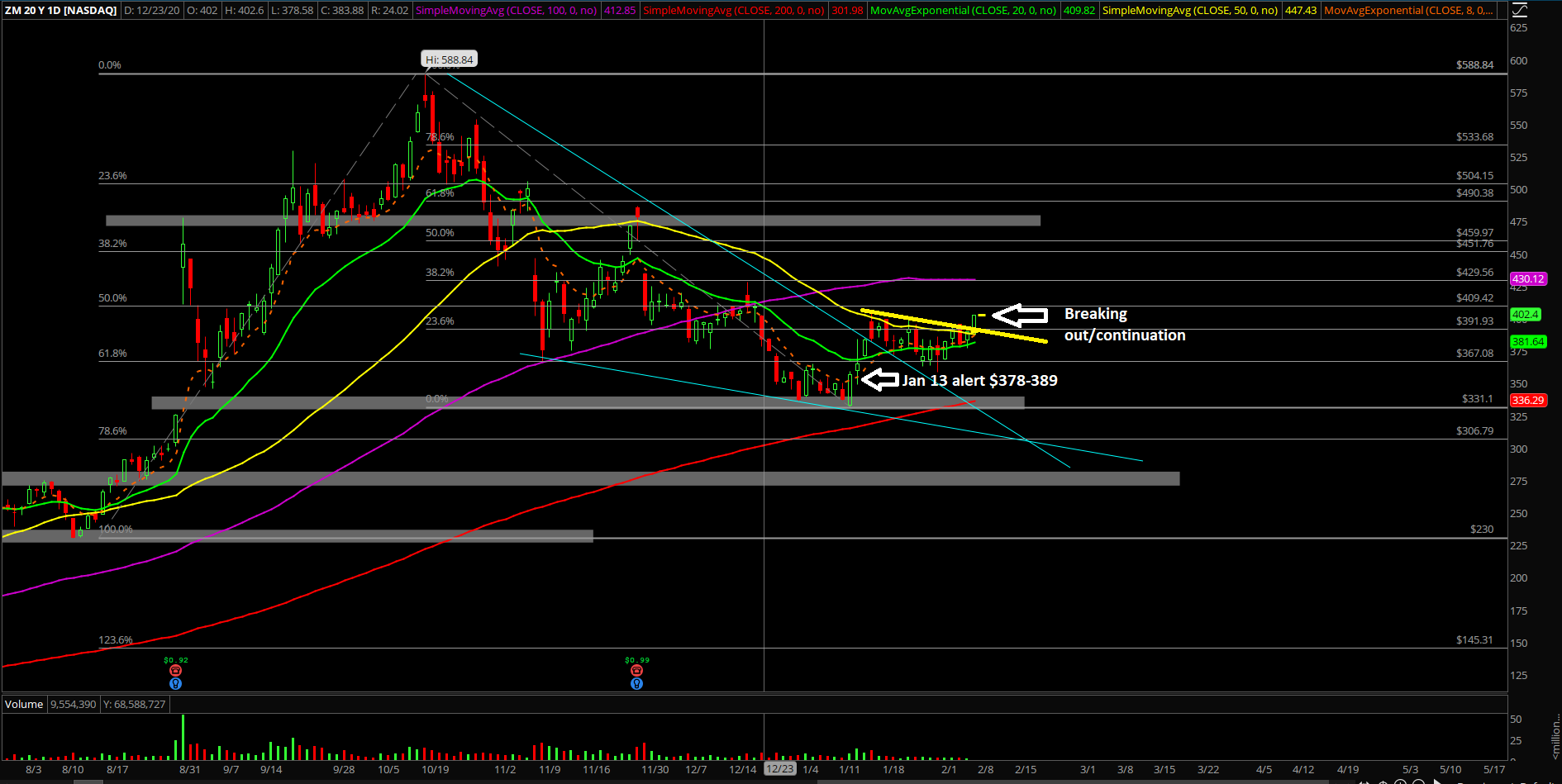Screen dimensions: 1562x784
Task: Select the SimpleMovingAvg 50 study label
Action: (1190, 11)
